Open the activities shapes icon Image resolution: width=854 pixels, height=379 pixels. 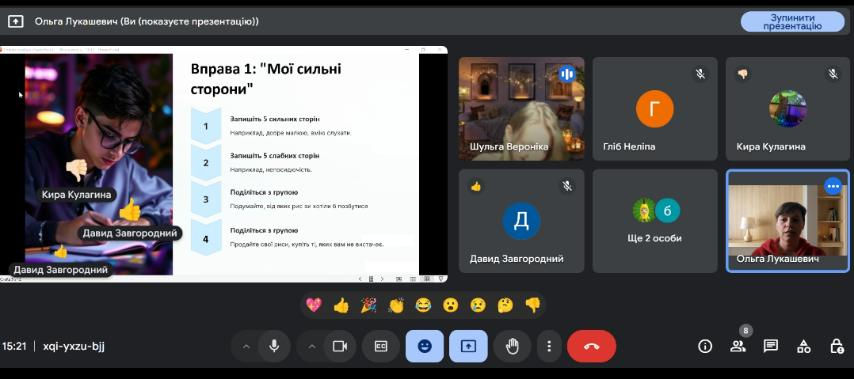(x=803, y=346)
